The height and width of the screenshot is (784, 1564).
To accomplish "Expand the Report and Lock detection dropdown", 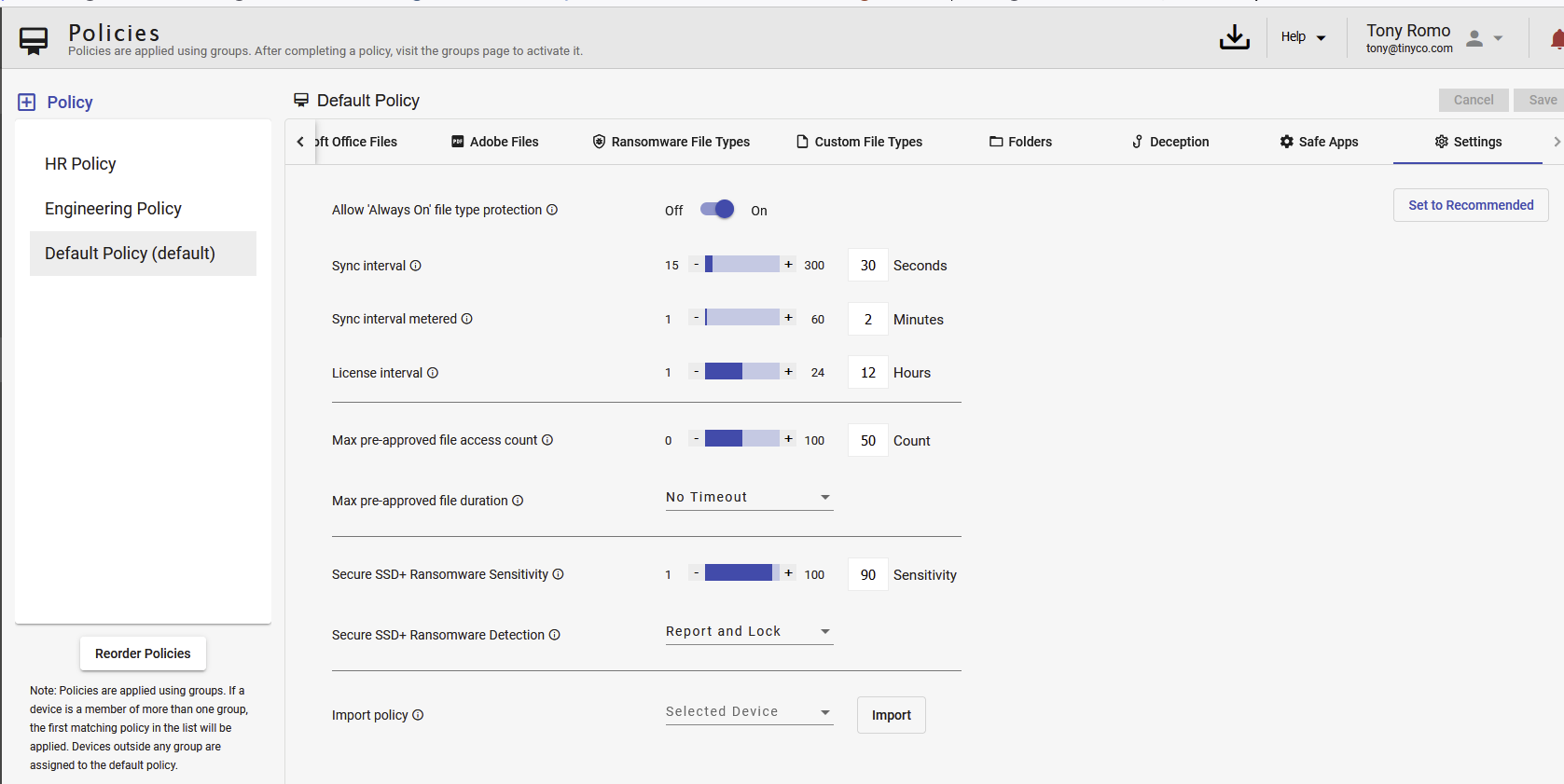I will pyautogui.click(x=749, y=632).
